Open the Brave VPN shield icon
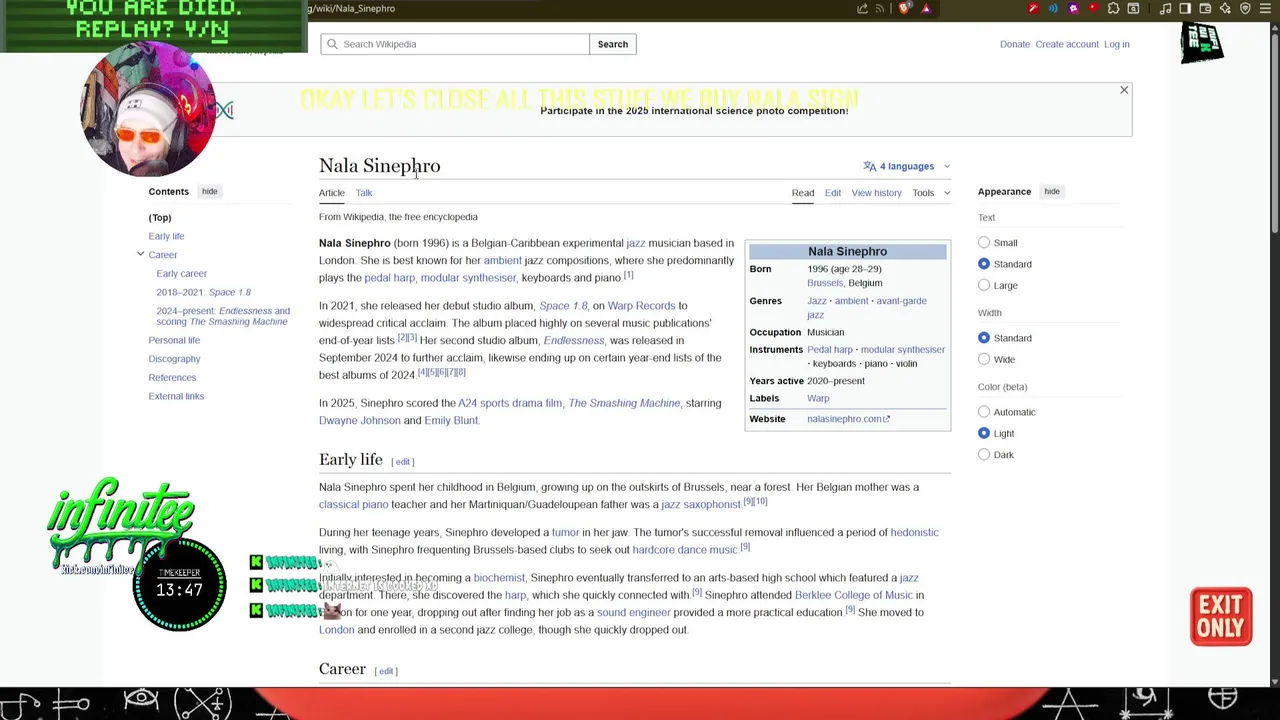This screenshot has width=1280, height=720. pyautogui.click(x=1245, y=8)
